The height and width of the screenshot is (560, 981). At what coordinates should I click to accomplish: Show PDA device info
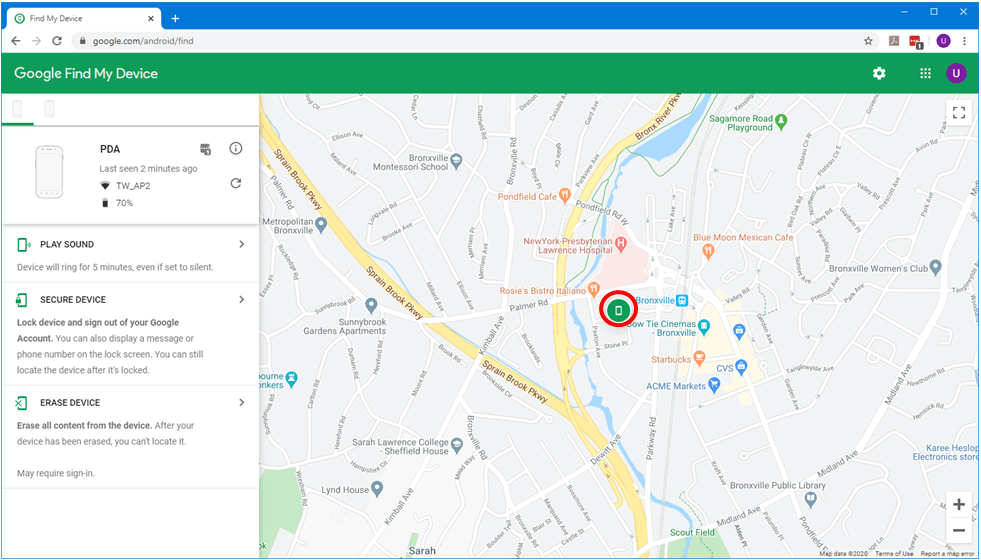click(x=236, y=148)
